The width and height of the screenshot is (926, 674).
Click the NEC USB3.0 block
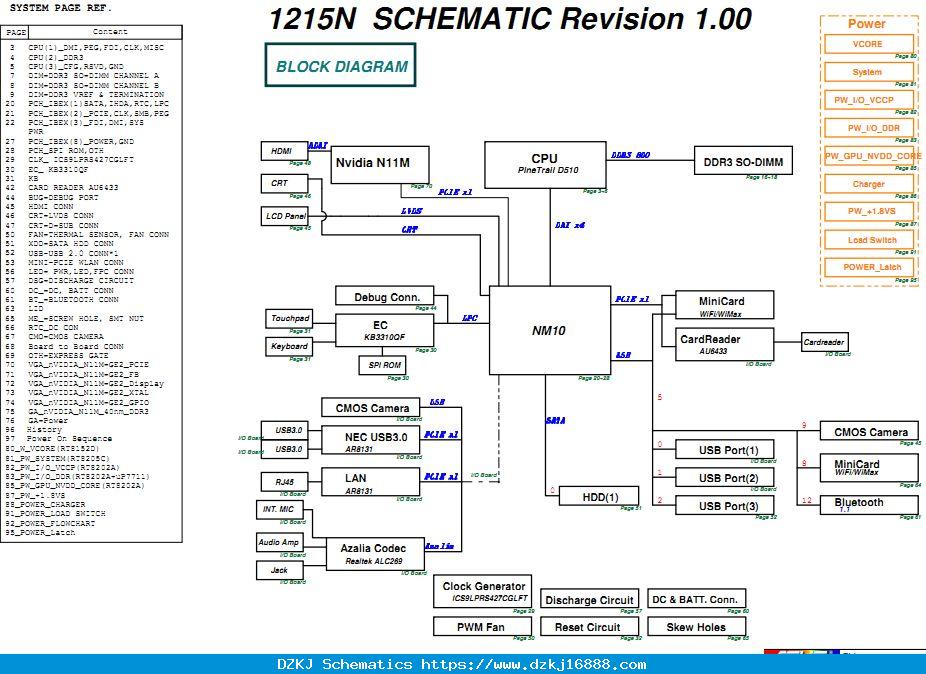[x=371, y=439]
